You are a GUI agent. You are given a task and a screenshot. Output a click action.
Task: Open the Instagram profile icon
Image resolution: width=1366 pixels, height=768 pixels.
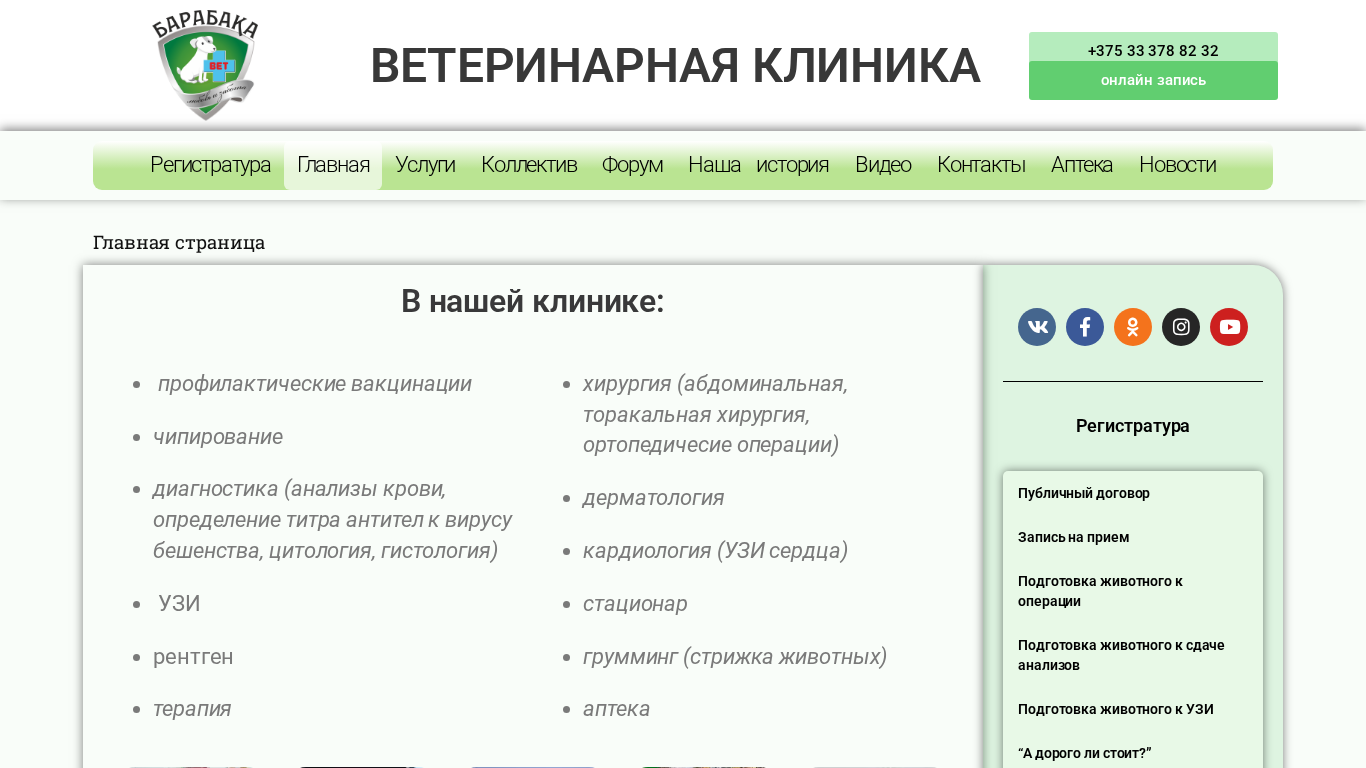pos(1181,327)
